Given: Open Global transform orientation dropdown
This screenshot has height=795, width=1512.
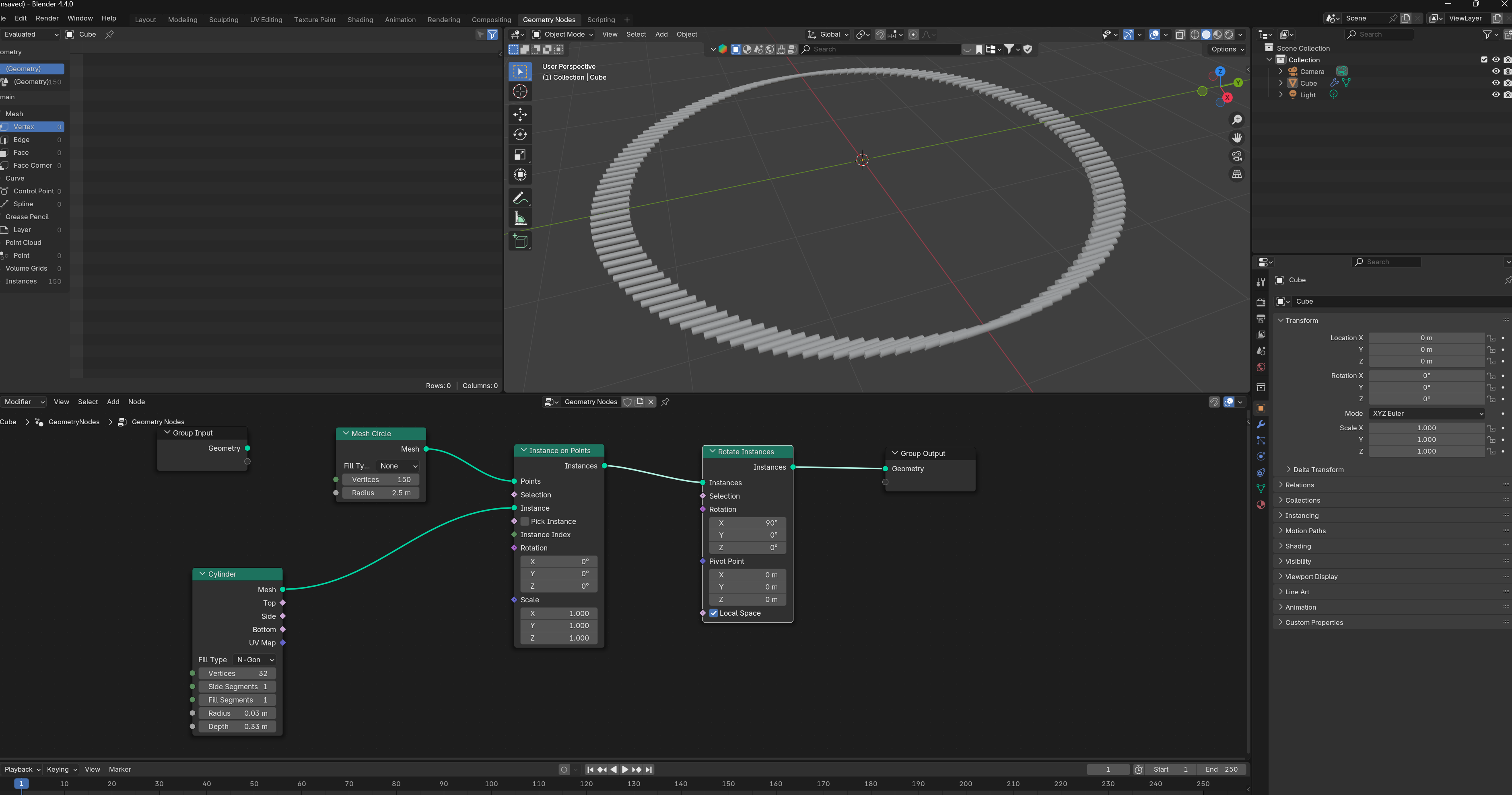Looking at the screenshot, I should click(828, 35).
